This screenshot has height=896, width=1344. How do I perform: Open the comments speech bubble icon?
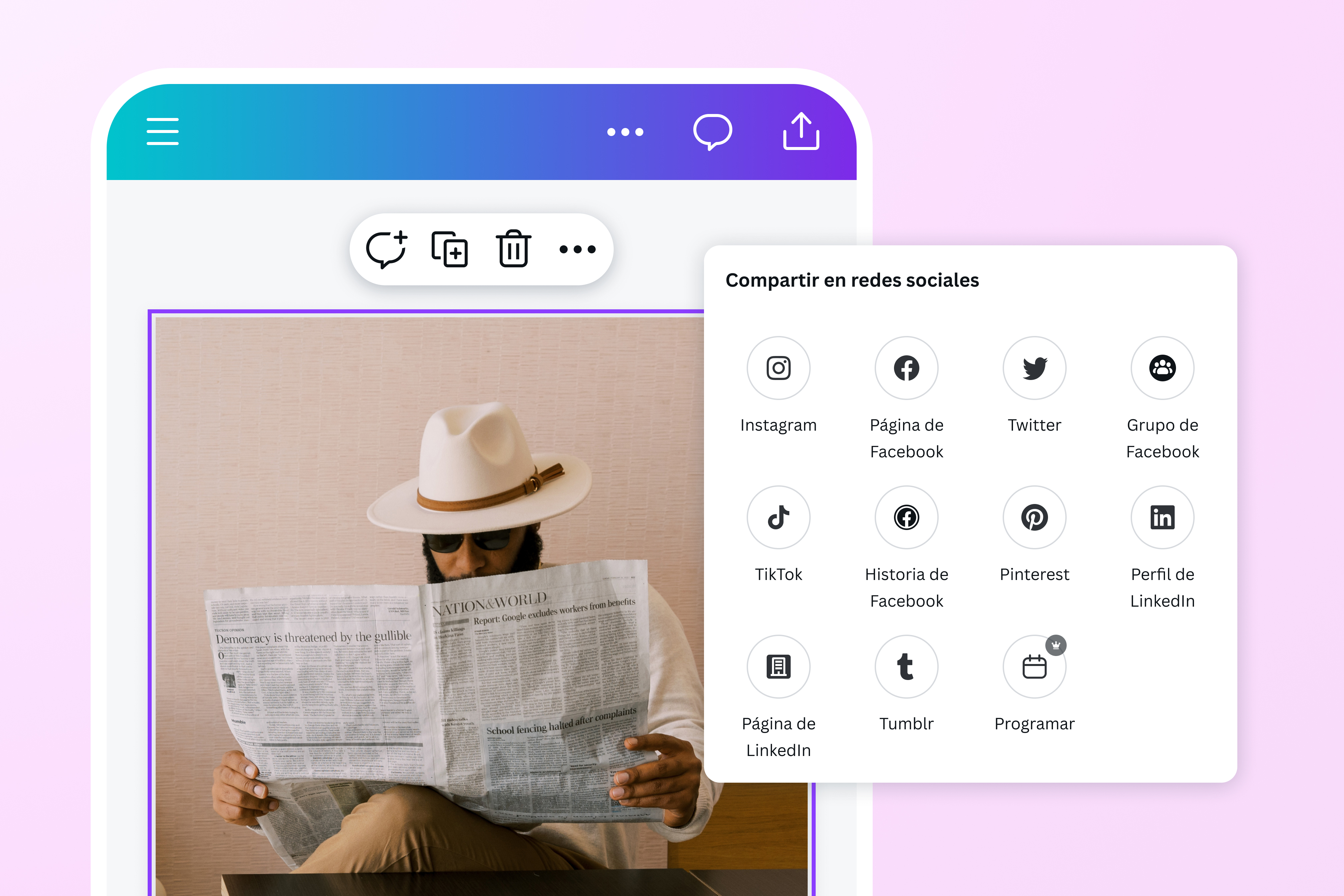click(713, 132)
